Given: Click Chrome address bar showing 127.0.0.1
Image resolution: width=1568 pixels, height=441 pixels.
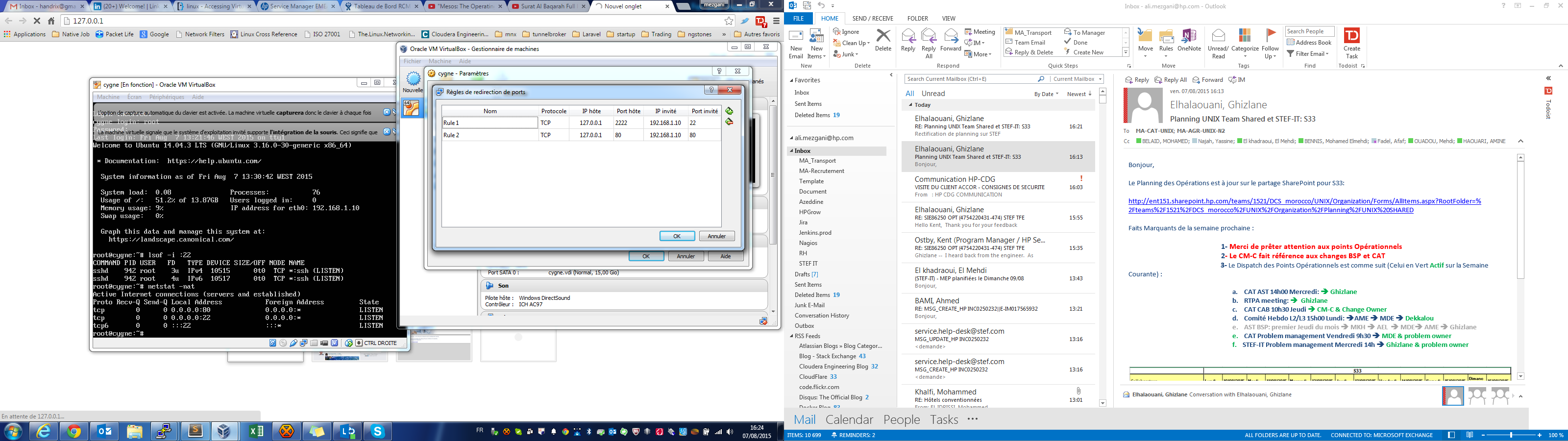Looking at the screenshot, I should 392,21.
